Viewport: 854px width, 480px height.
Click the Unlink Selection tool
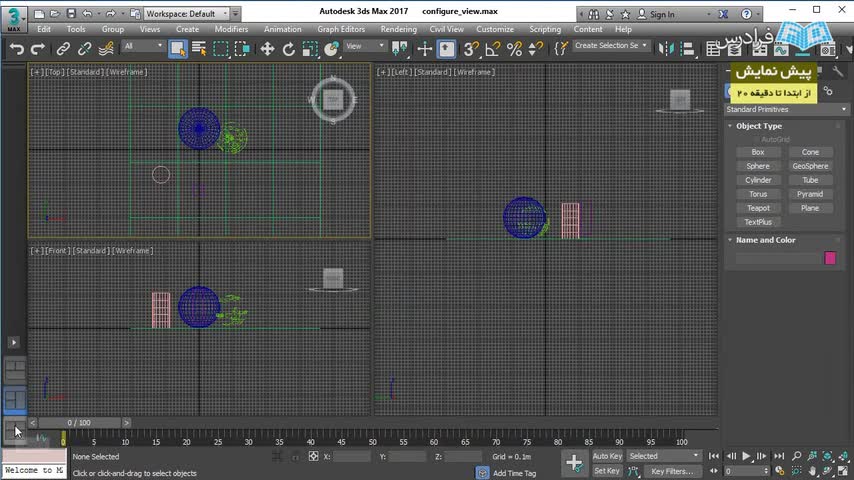[x=84, y=50]
